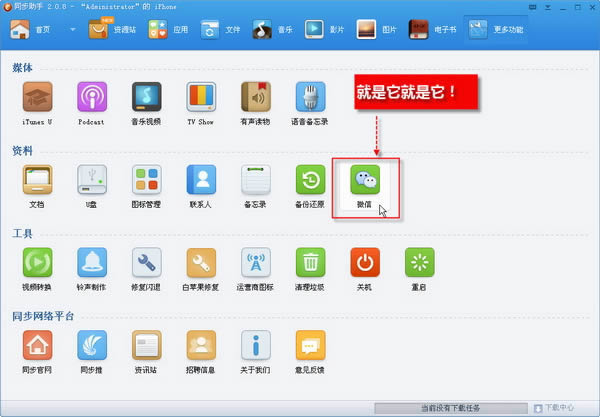Open the 微信 (WeChat) icon
This screenshot has height=417, width=600.
click(364, 181)
